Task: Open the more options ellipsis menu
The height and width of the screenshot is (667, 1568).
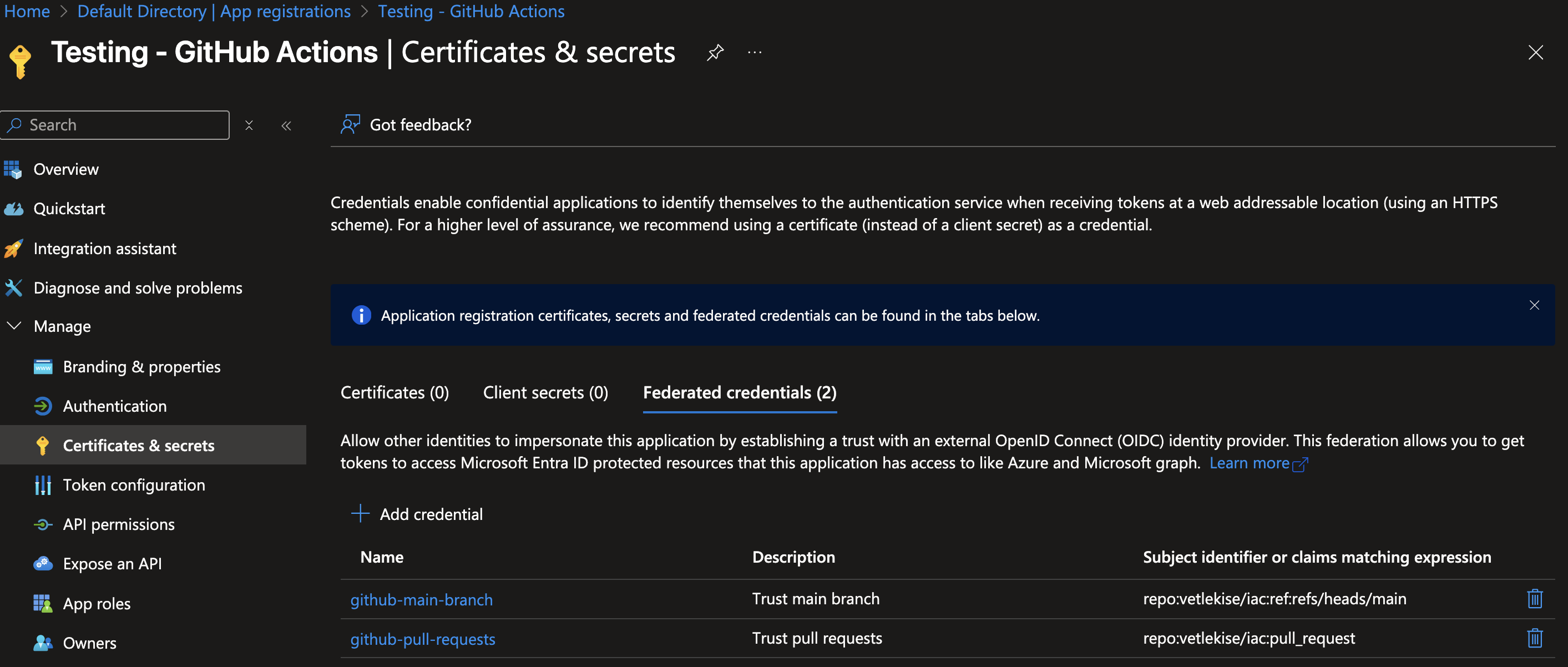Action: pos(754,53)
